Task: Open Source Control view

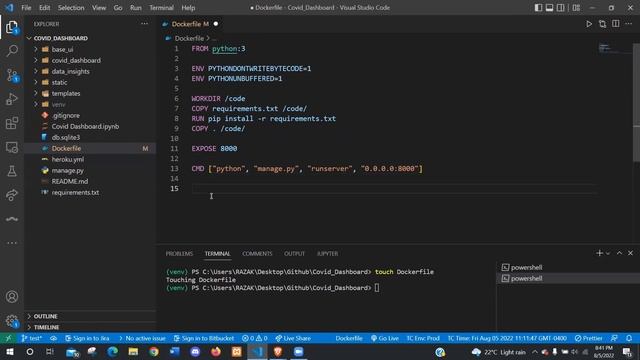Action: pos(12,75)
